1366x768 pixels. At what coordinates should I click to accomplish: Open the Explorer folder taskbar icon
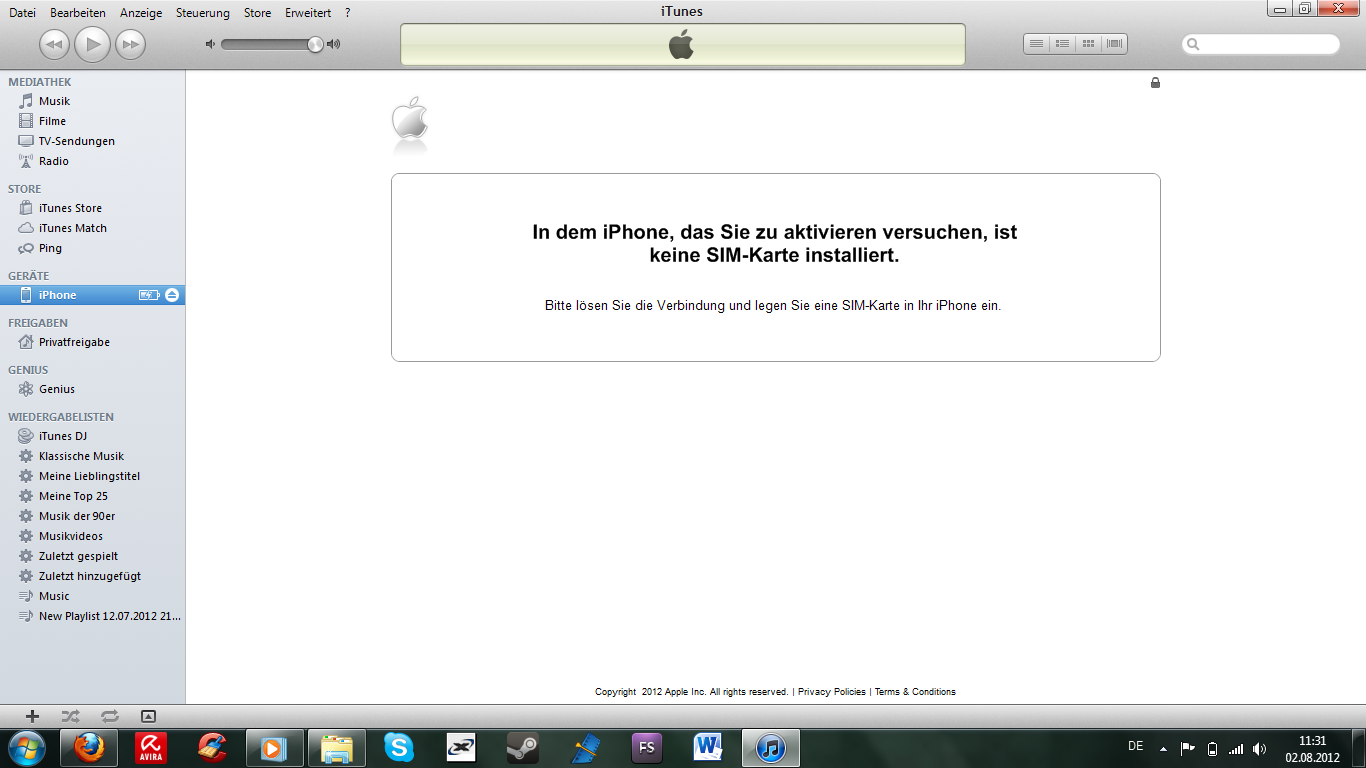[x=337, y=748]
